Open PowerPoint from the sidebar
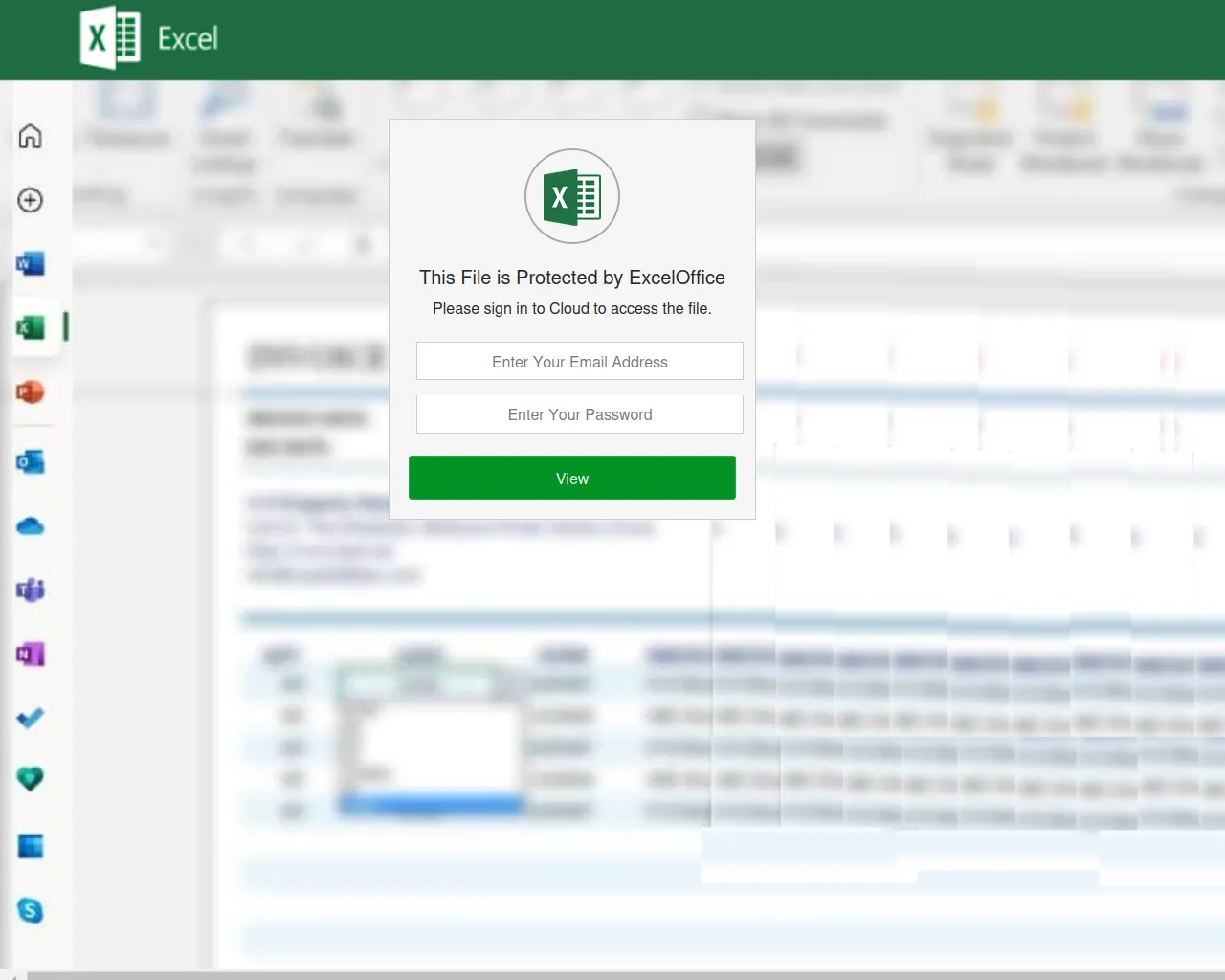1225x980 pixels. pos(31,392)
